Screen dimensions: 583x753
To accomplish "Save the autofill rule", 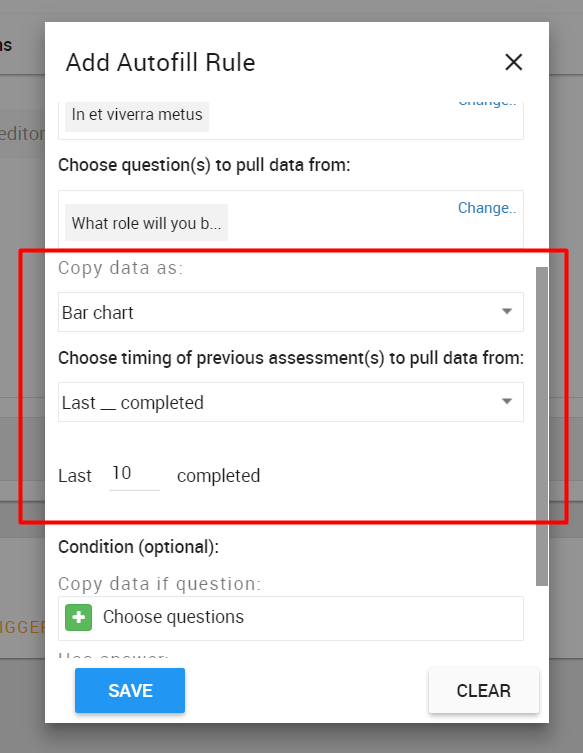I will 130,691.
